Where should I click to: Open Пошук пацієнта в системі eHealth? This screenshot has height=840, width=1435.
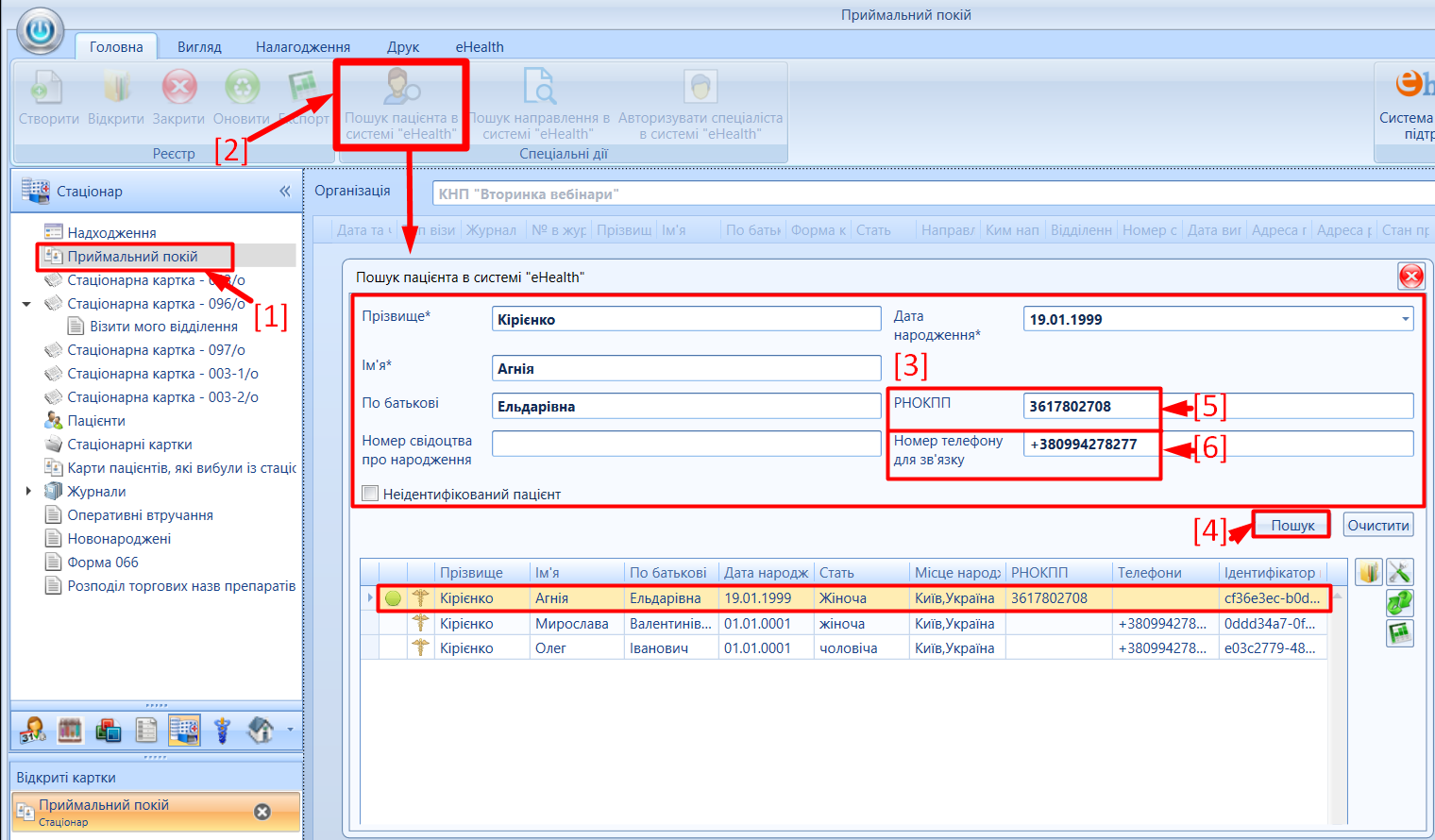click(x=401, y=105)
